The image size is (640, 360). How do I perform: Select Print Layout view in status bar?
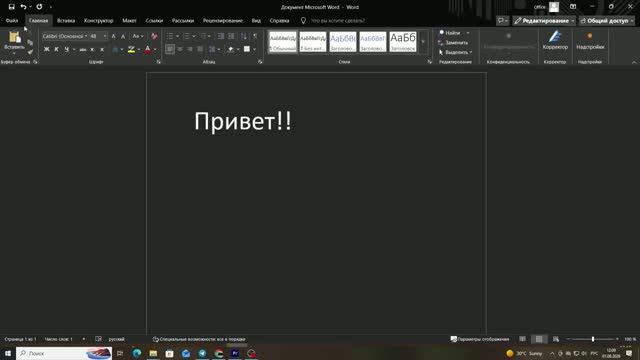click(539, 339)
